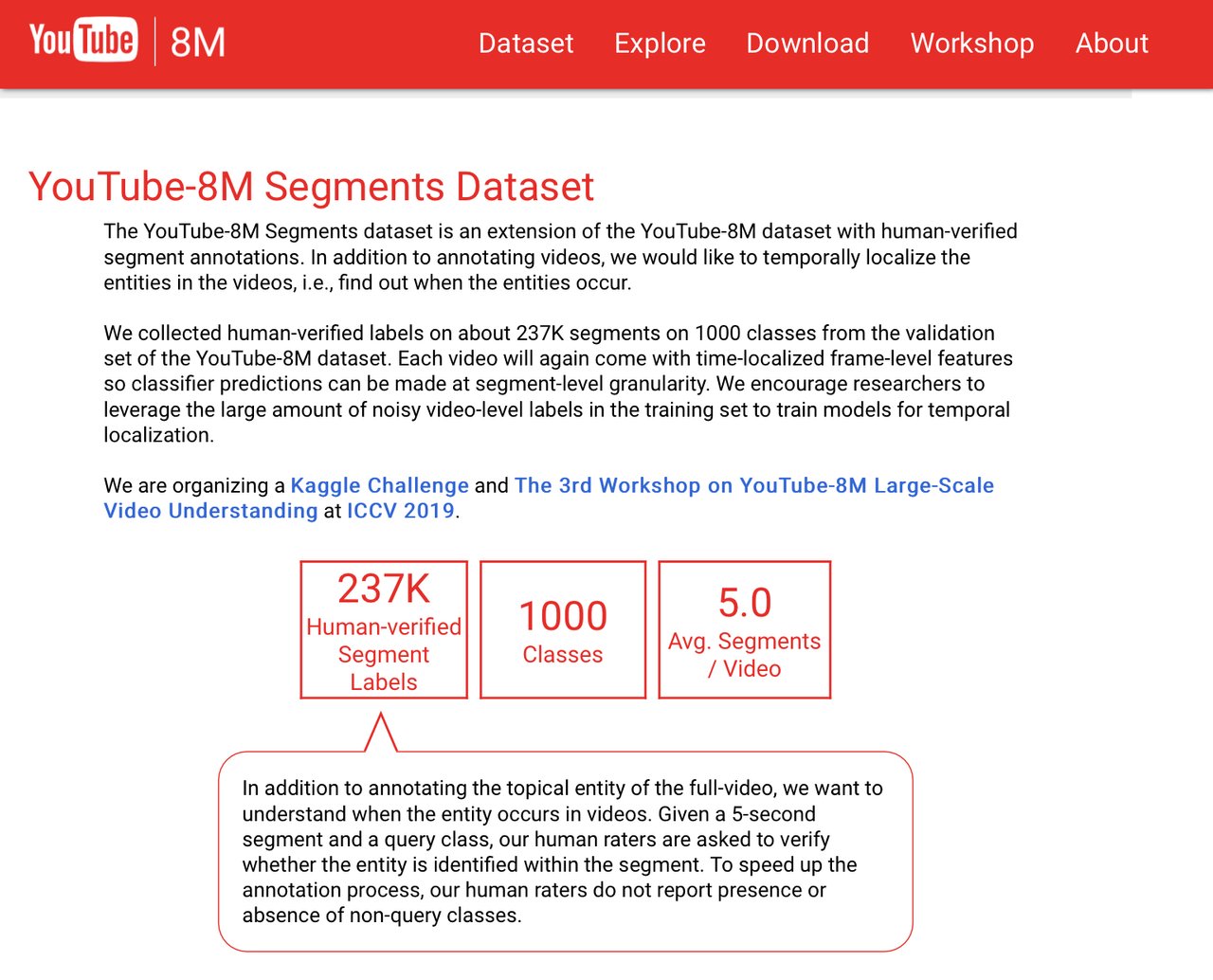
Task: Open the About page
Action: coord(1112,43)
